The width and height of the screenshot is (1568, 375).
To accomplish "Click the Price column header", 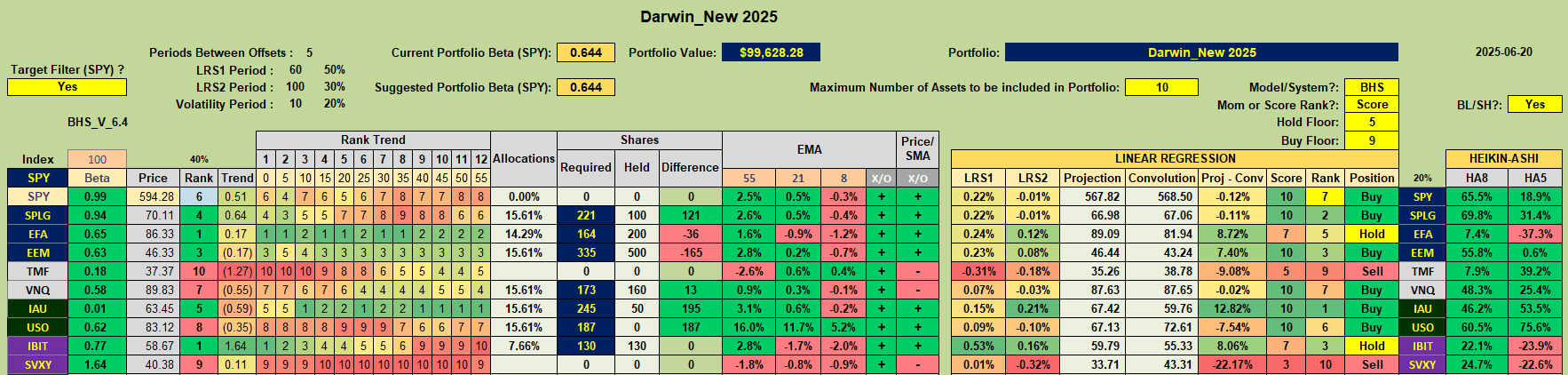I will pyautogui.click(x=153, y=178).
